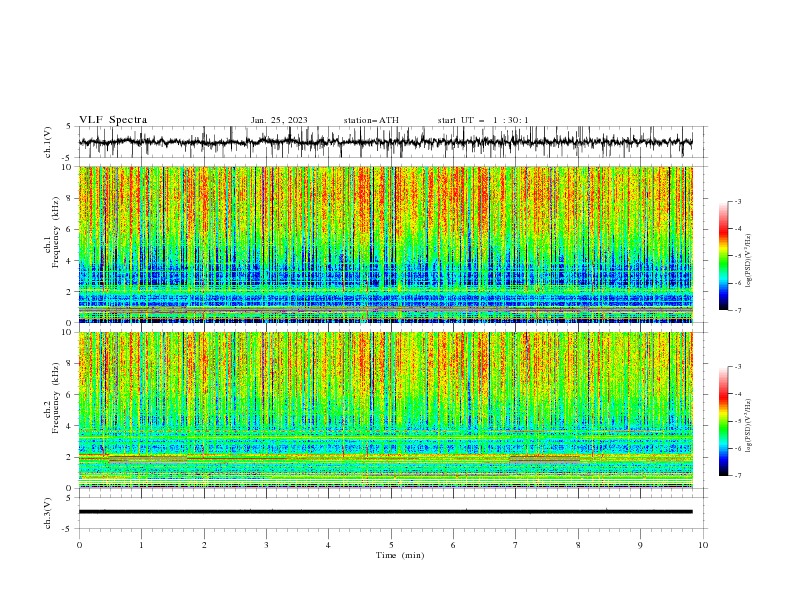Viewport: 792px width, 612px height.
Task: Click the log(PSD) label beside ch.1 color bar
Action: 748,261
